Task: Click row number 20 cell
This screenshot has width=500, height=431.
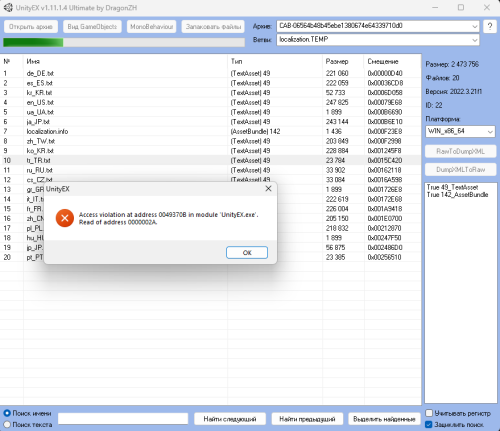Action: [x=7, y=257]
